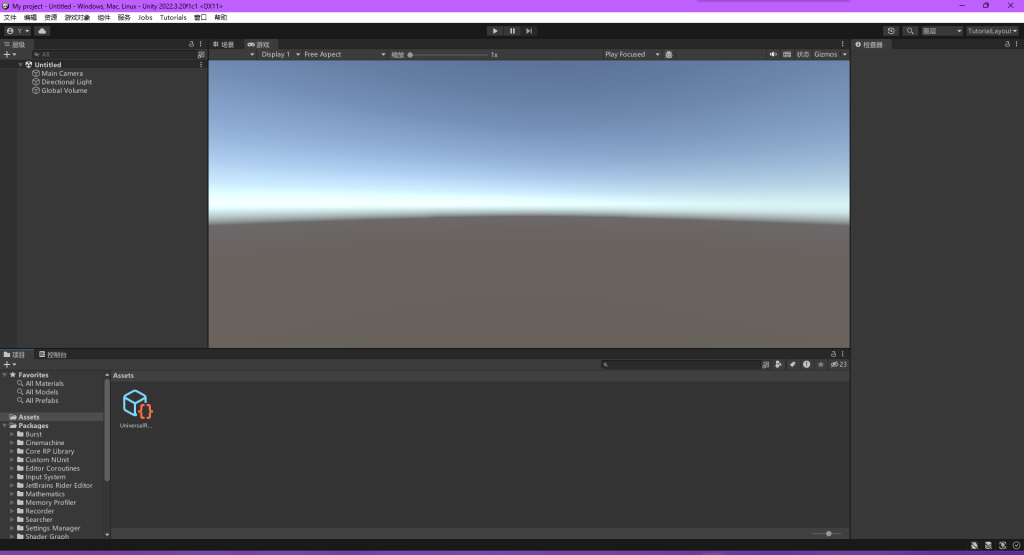Open the Jobs menu
Image resolution: width=1024 pixels, height=555 pixels.
[x=145, y=17]
